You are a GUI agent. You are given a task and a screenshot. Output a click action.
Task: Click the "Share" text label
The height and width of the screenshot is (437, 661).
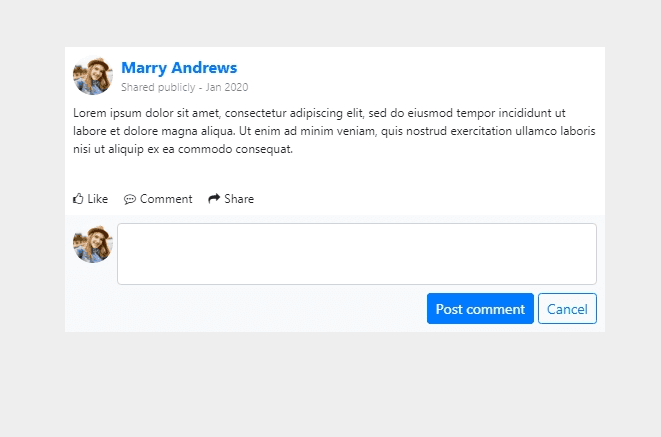(239, 199)
